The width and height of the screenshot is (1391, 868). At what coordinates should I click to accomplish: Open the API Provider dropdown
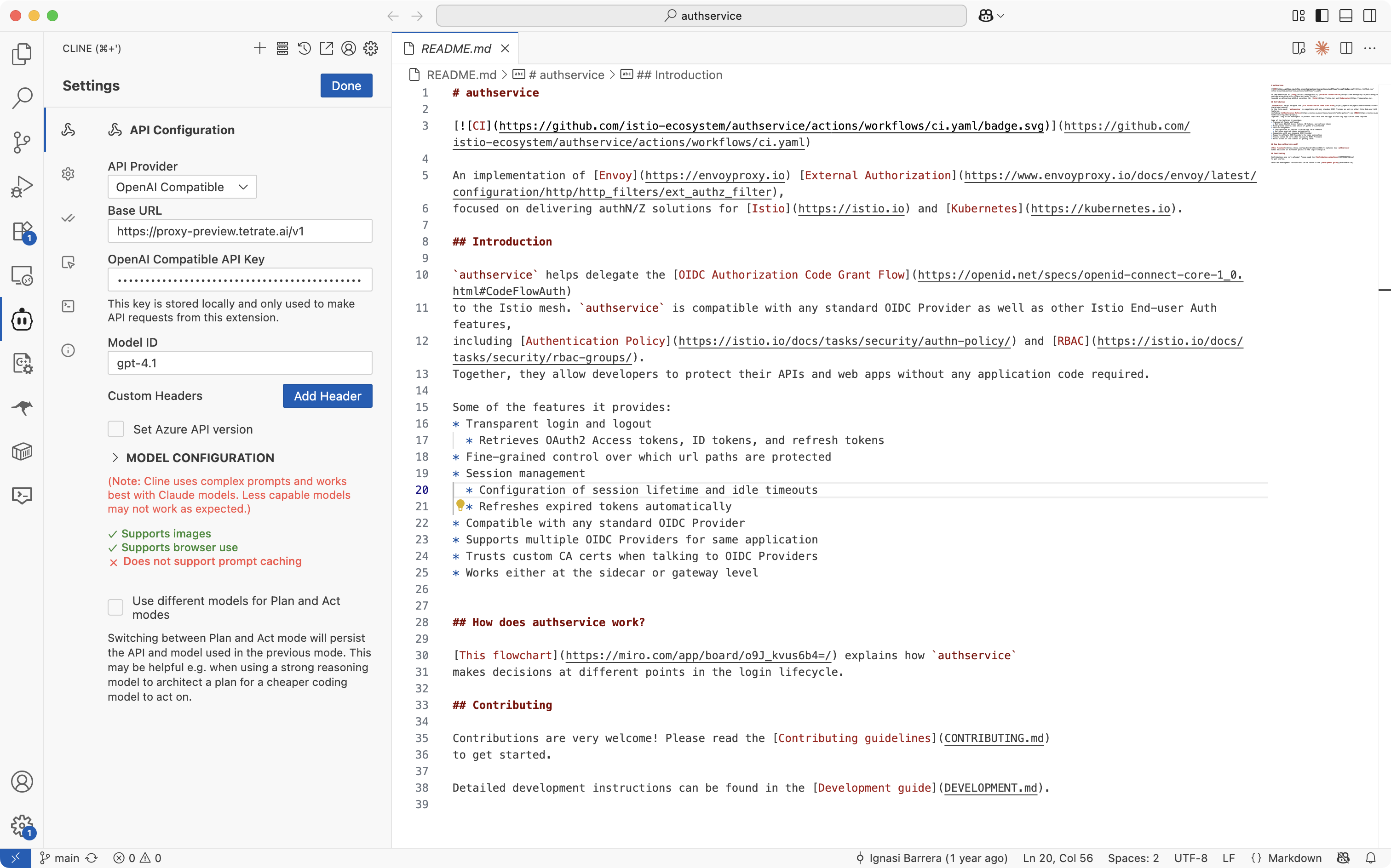pos(182,187)
